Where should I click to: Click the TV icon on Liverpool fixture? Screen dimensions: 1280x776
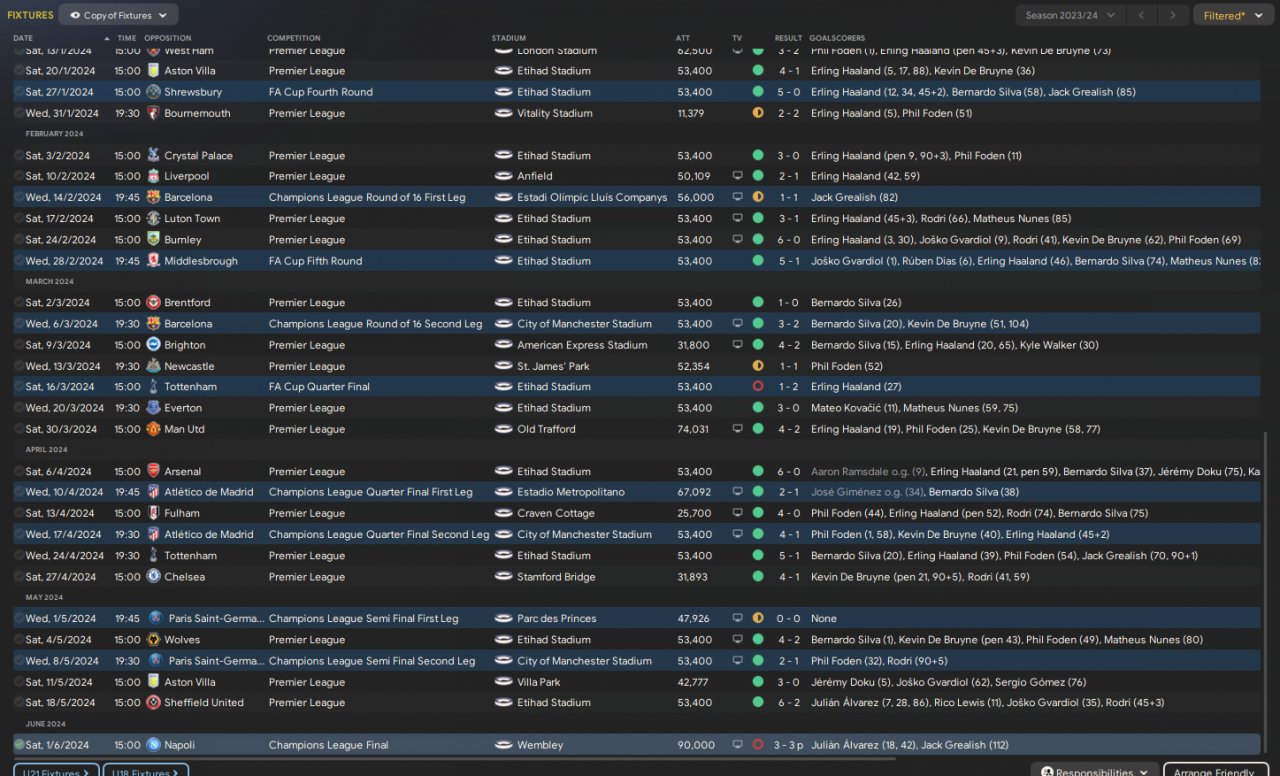738,176
